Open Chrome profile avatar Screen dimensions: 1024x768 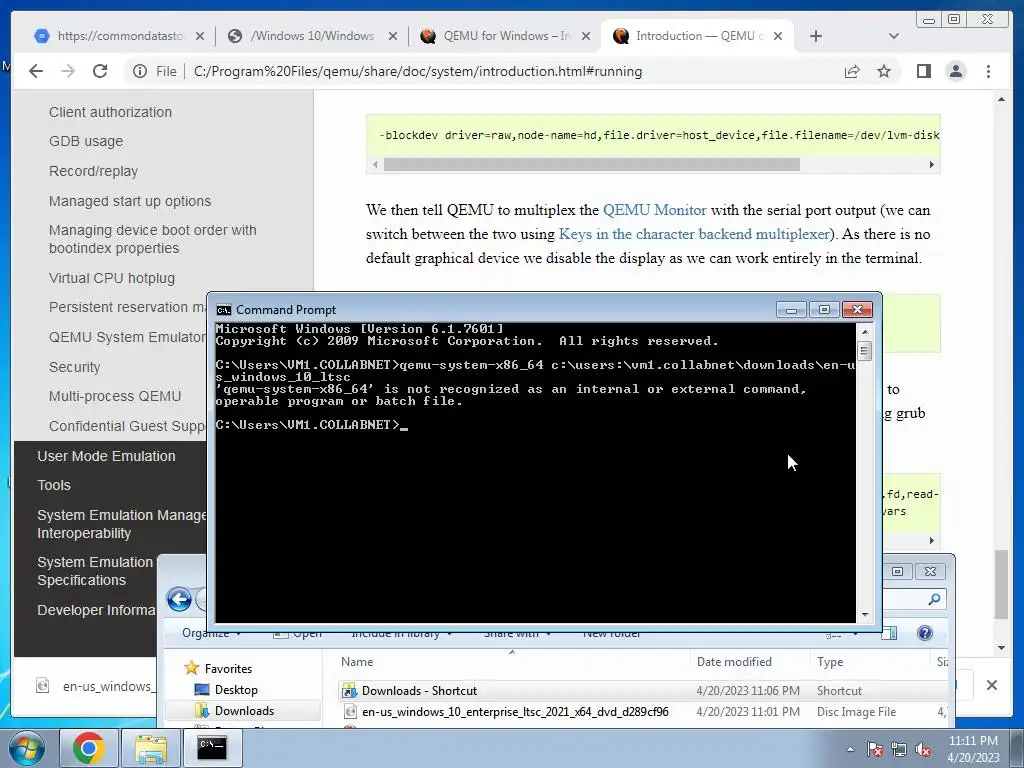955,71
